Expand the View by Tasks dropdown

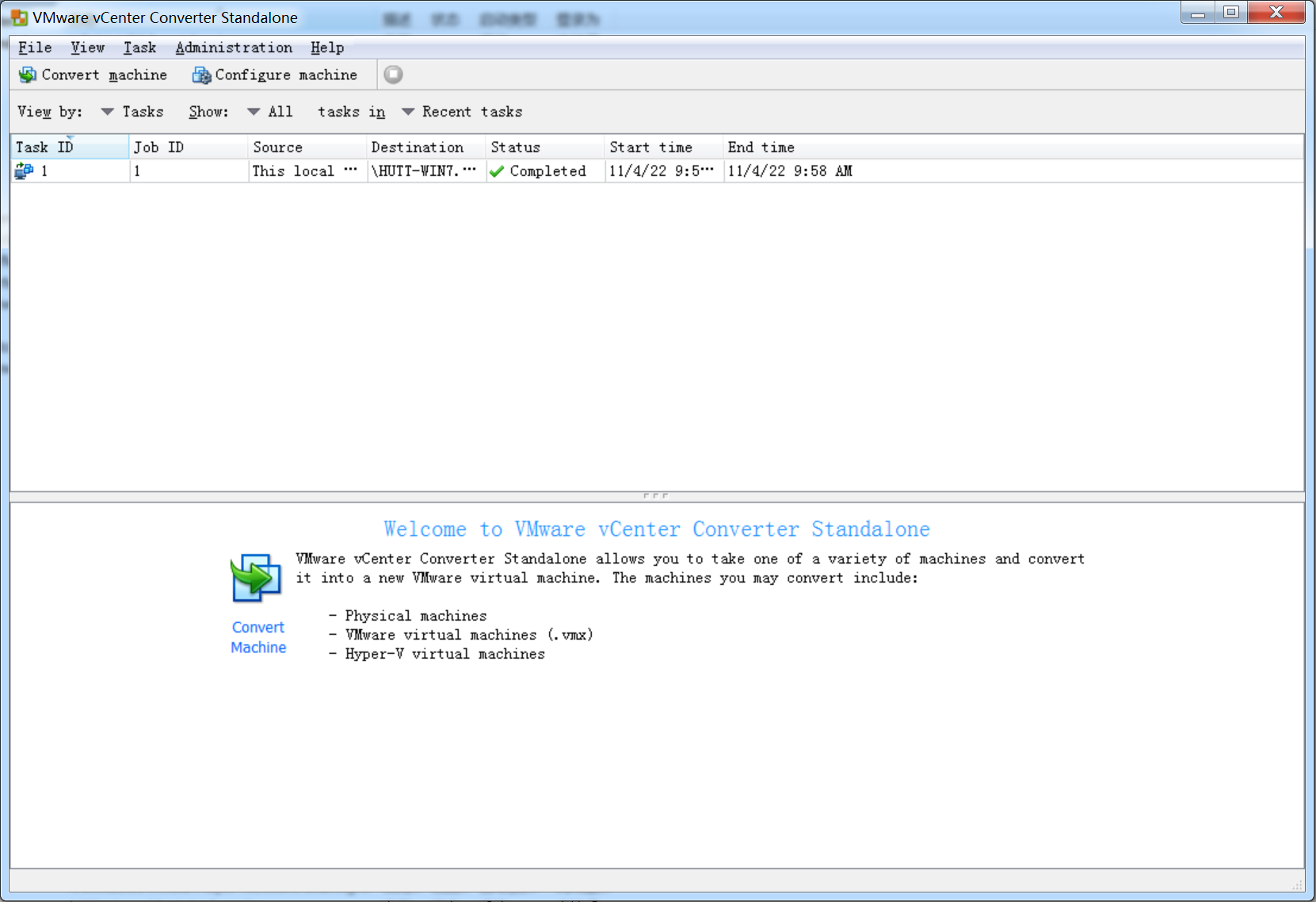tap(132, 112)
